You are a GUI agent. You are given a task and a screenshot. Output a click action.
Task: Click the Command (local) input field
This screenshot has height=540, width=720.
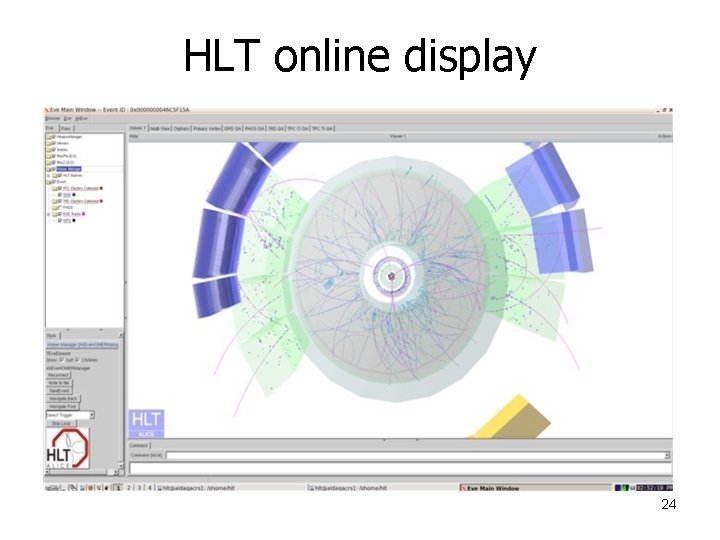pyautogui.click(x=415, y=455)
